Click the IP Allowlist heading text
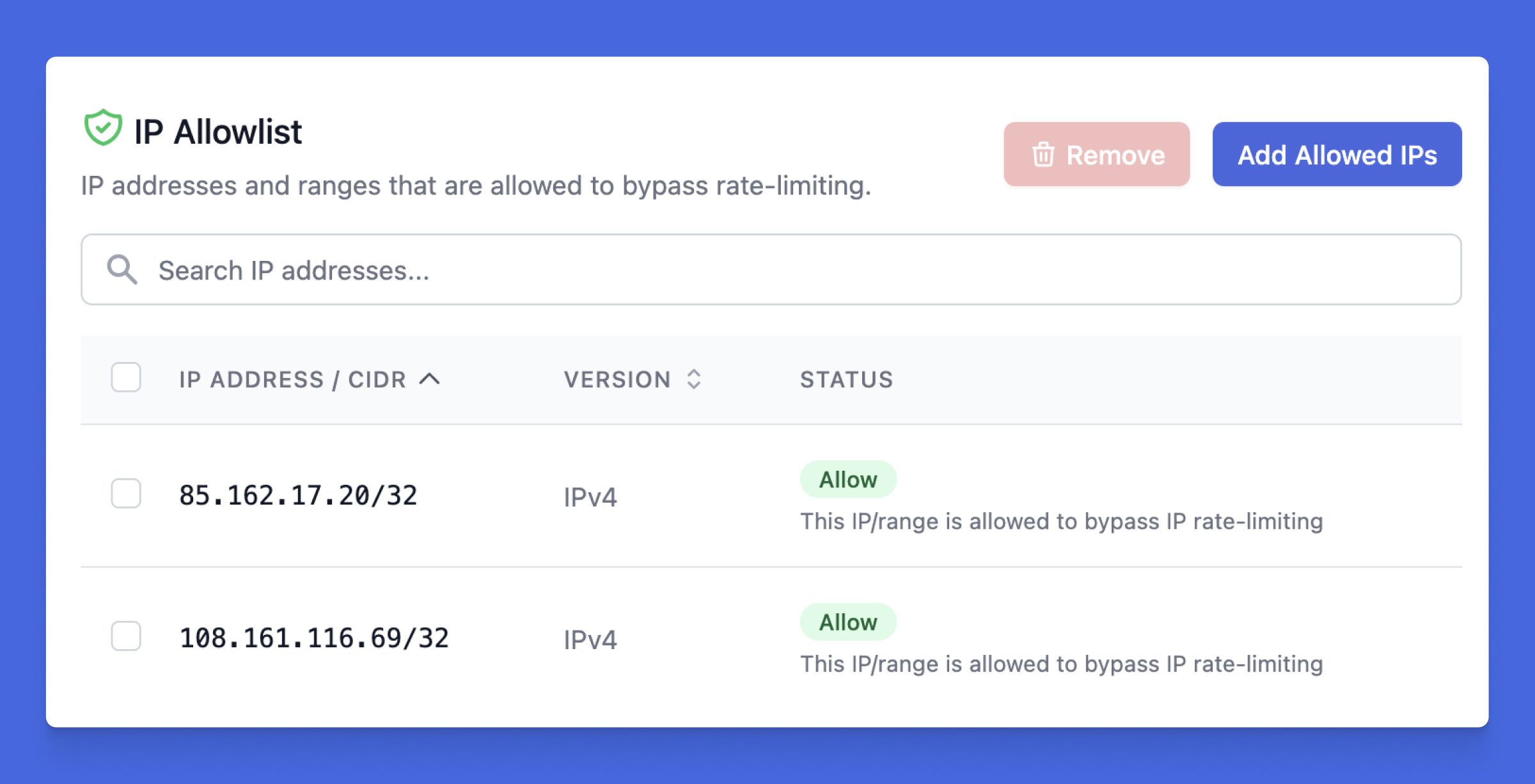Screen dimensions: 1535x784 (217, 132)
